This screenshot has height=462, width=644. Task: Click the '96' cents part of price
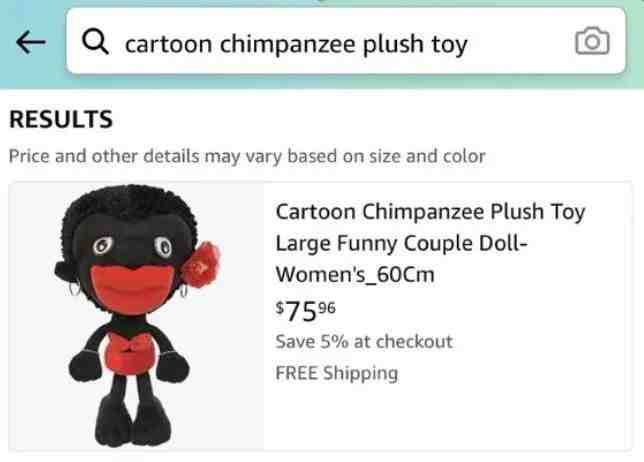[x=327, y=308]
